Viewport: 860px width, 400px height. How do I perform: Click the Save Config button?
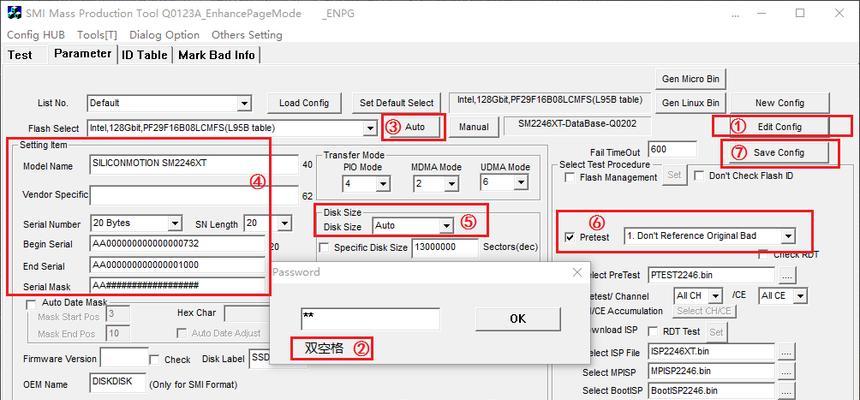coord(779,153)
